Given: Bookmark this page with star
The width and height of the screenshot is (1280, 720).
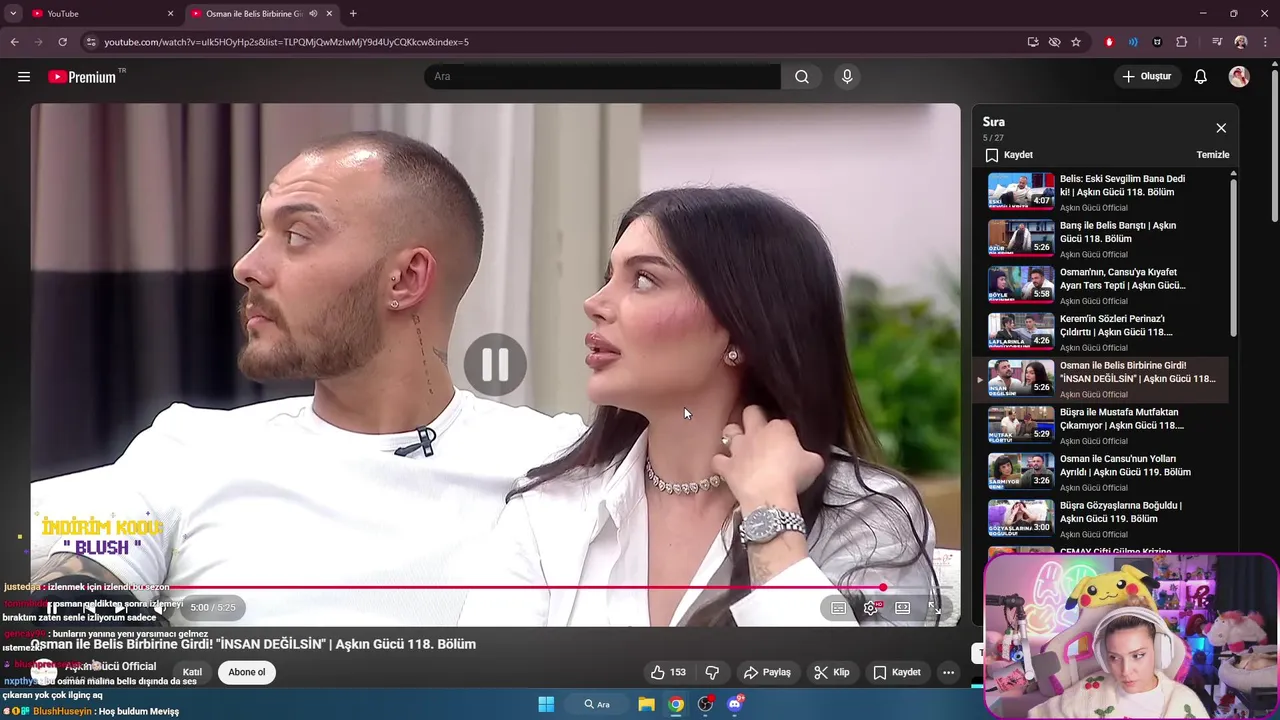Looking at the screenshot, I should click(1076, 42).
